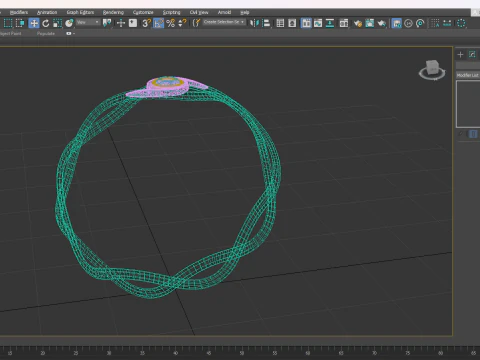Open the Modifier List dropdown
Image resolution: width=480 pixels, height=360 pixels.
pos(468,75)
